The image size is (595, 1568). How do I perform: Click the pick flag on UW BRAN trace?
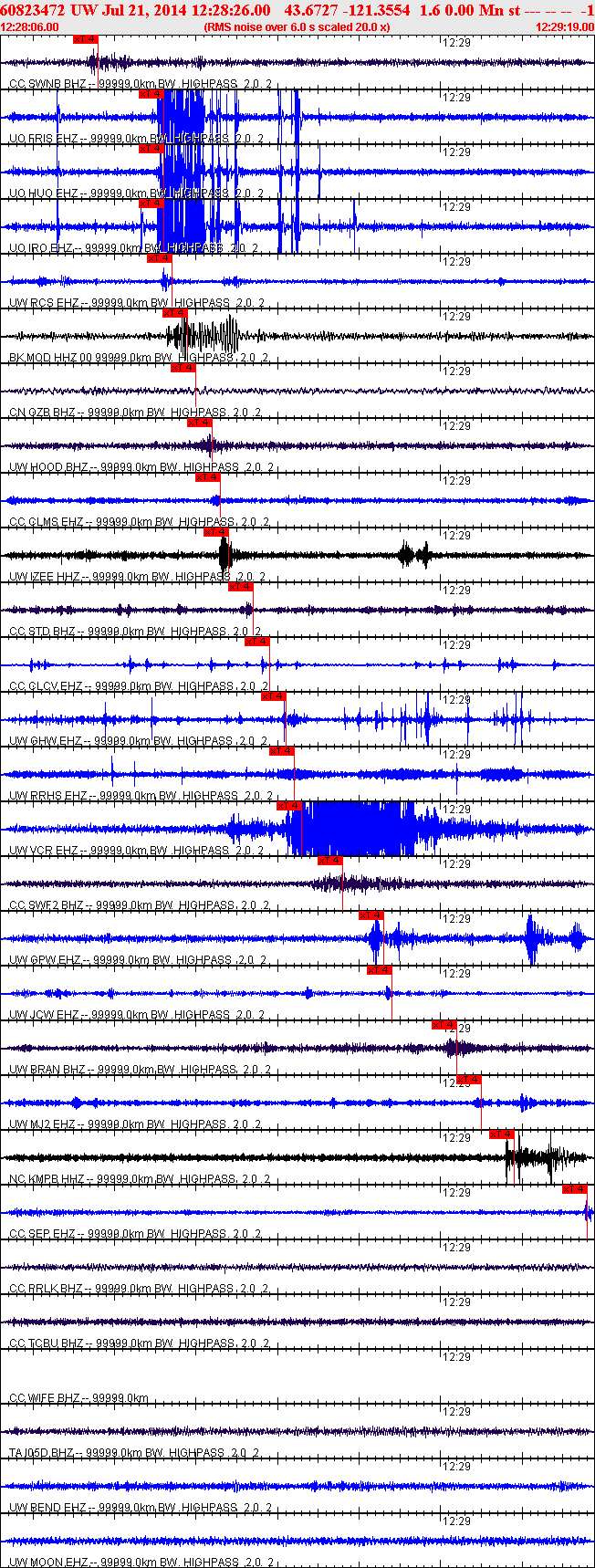point(444,1024)
